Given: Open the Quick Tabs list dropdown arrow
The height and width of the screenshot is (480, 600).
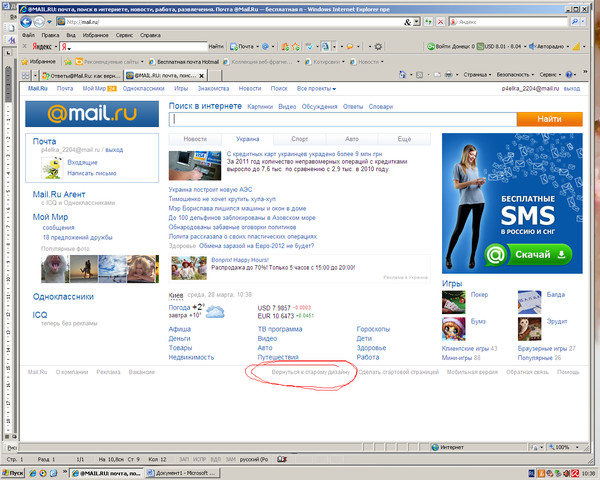Looking at the screenshot, I should pyautogui.click(x=35, y=75).
